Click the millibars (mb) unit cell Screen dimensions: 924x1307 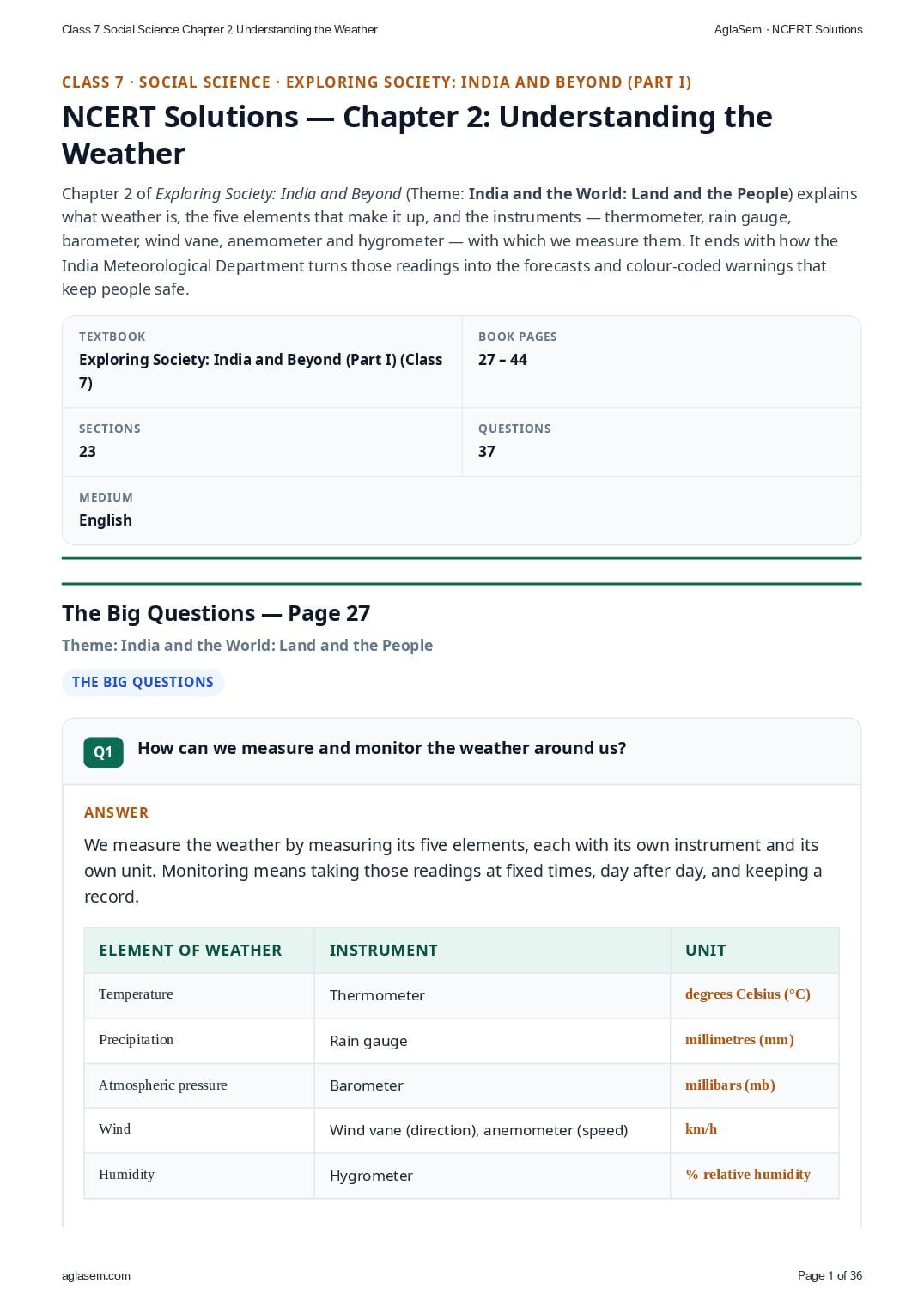click(x=755, y=1086)
